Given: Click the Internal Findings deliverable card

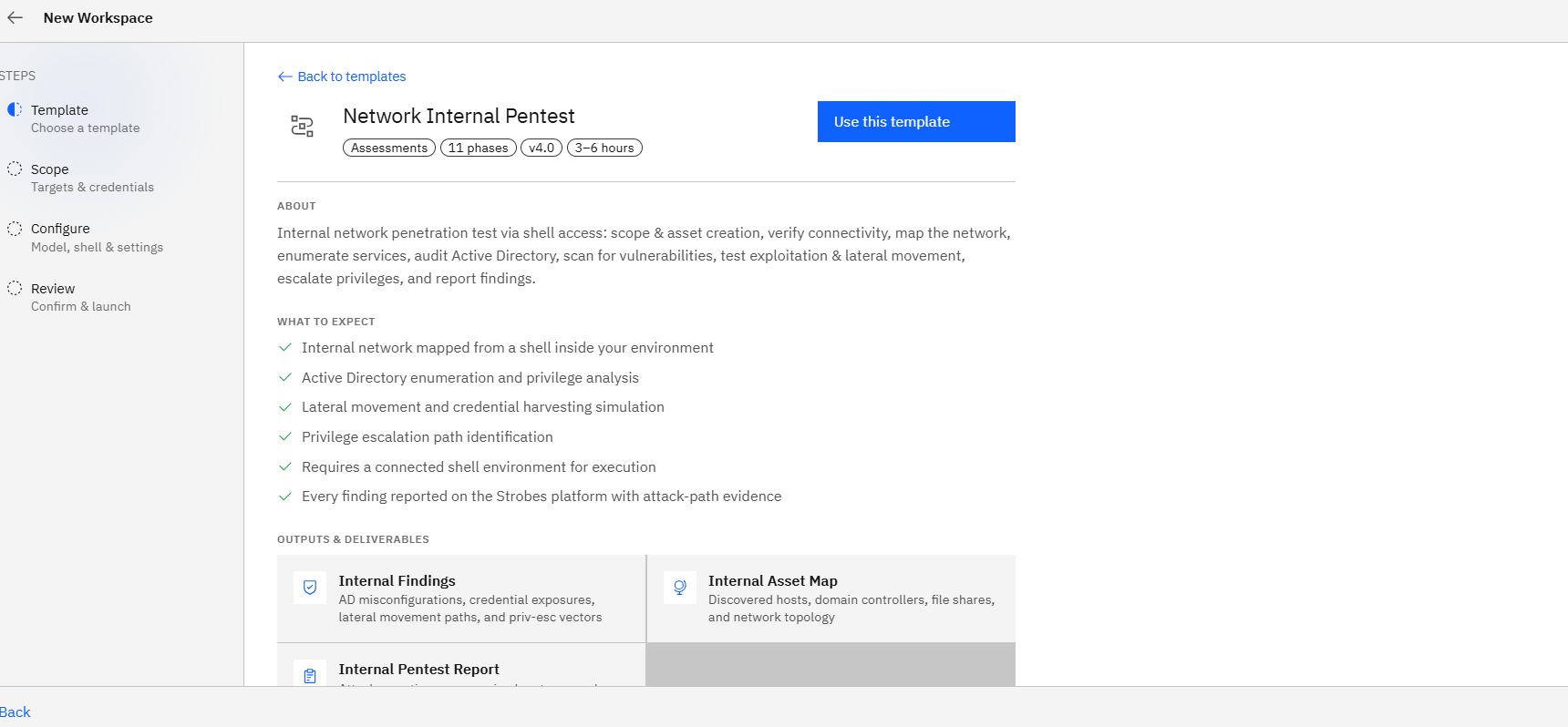Looking at the screenshot, I should point(461,599).
